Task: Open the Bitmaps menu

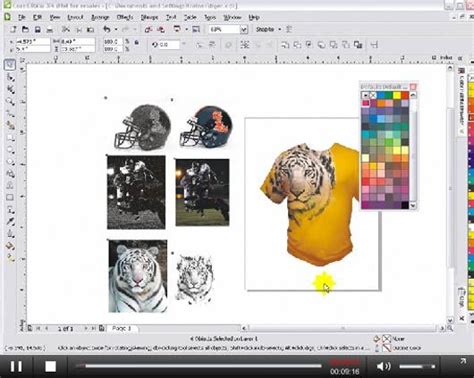Action: pyautogui.click(x=149, y=17)
